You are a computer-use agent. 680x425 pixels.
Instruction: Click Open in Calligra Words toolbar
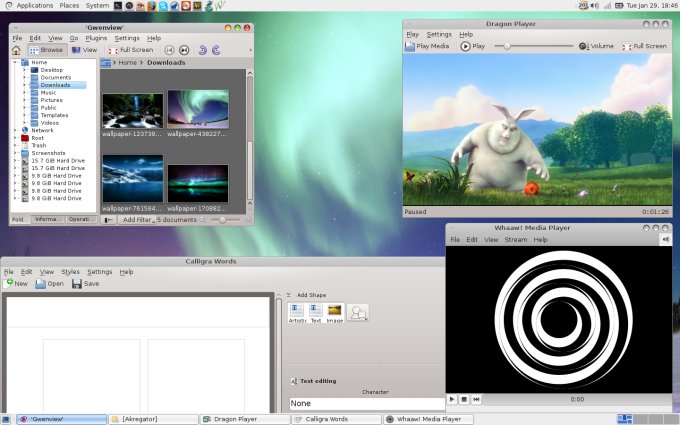(49, 284)
